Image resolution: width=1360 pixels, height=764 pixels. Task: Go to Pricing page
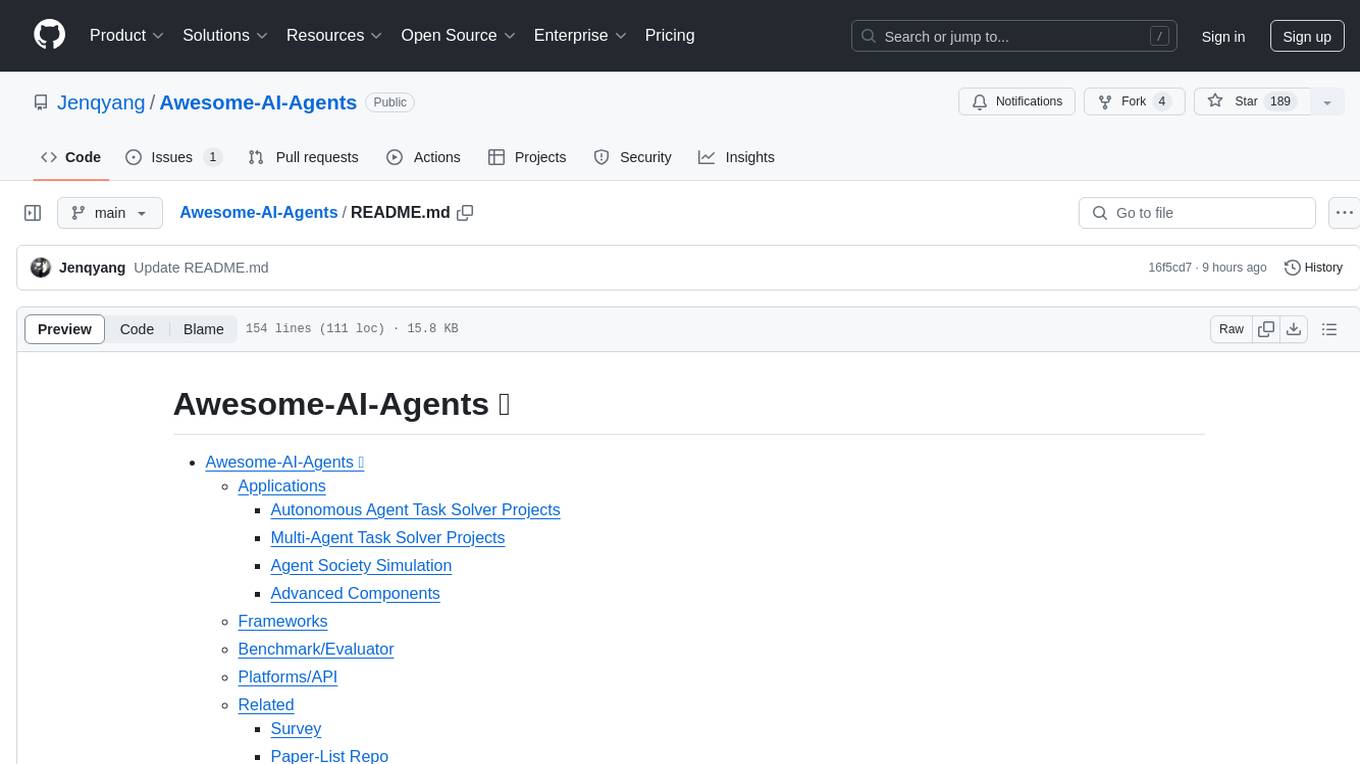(x=670, y=35)
